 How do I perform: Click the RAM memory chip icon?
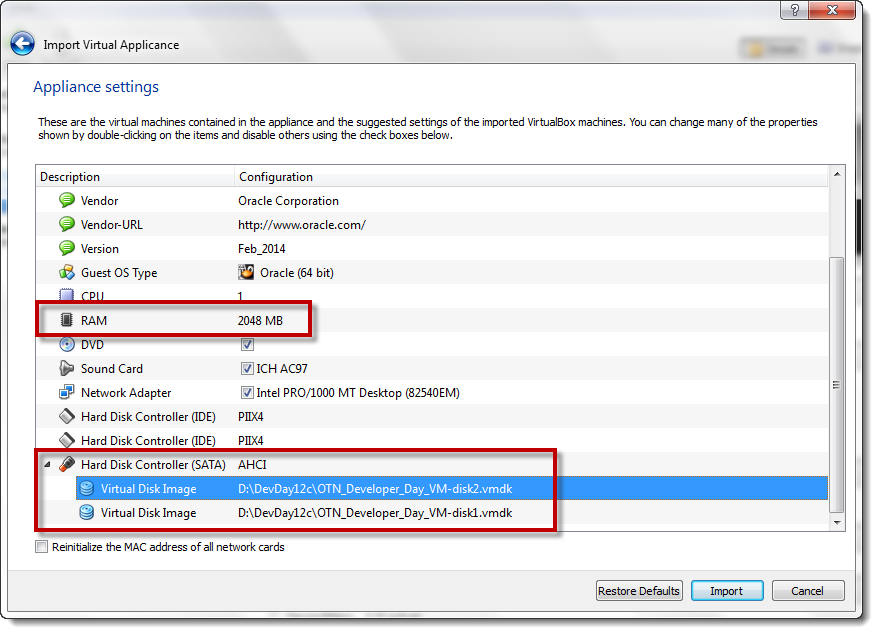67,320
